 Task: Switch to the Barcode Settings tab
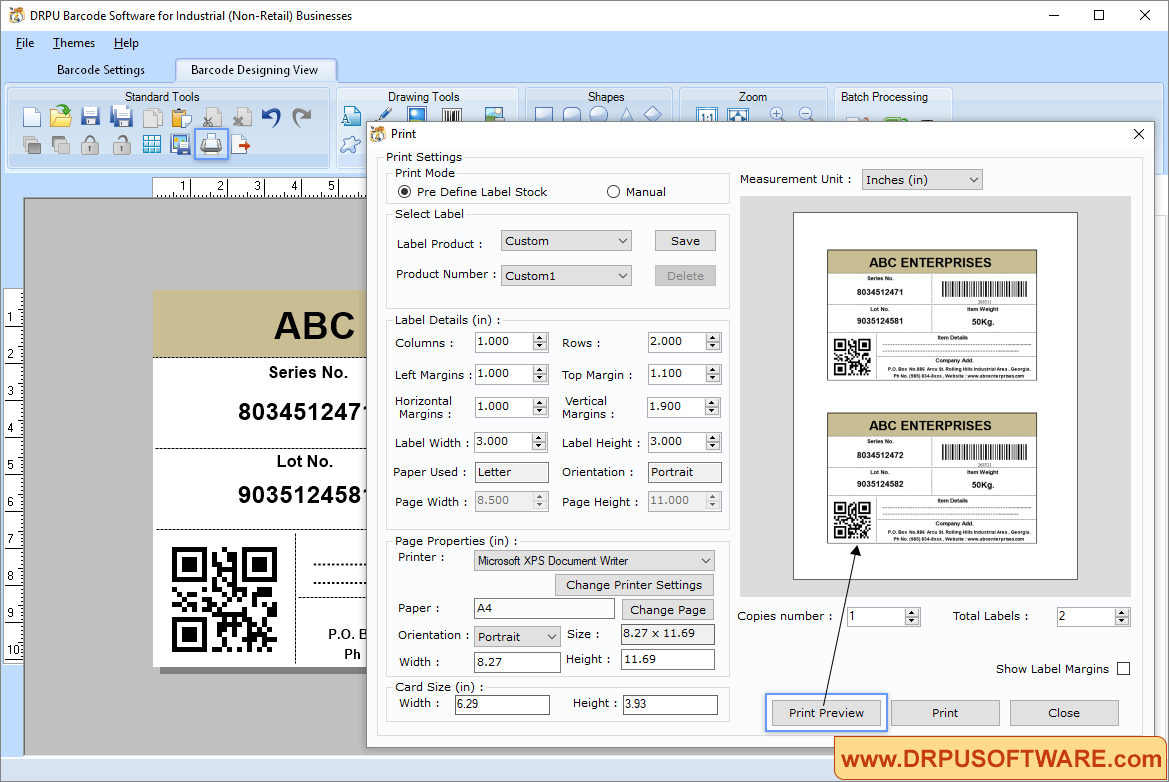(x=101, y=70)
